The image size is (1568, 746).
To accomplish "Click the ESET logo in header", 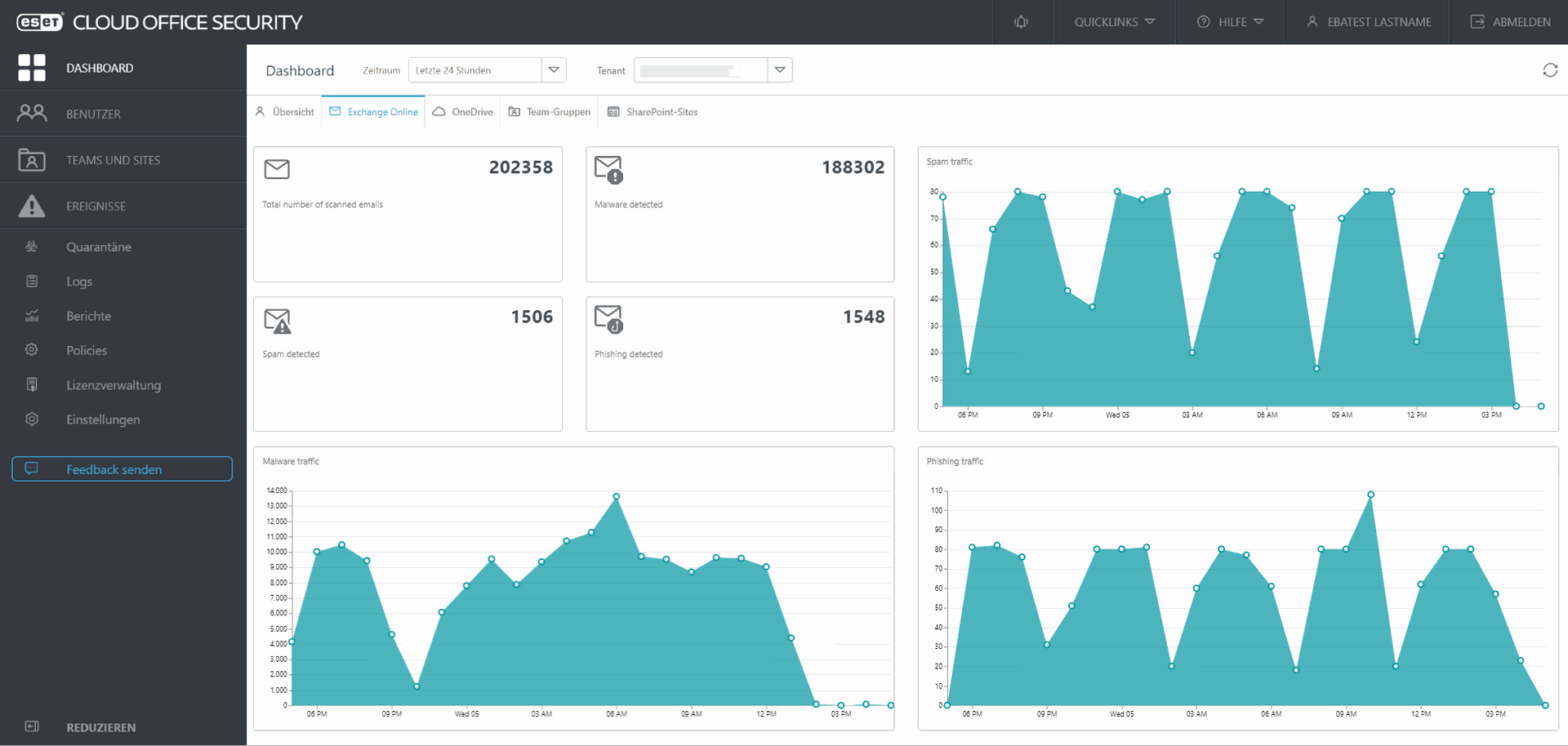I will pyautogui.click(x=40, y=22).
